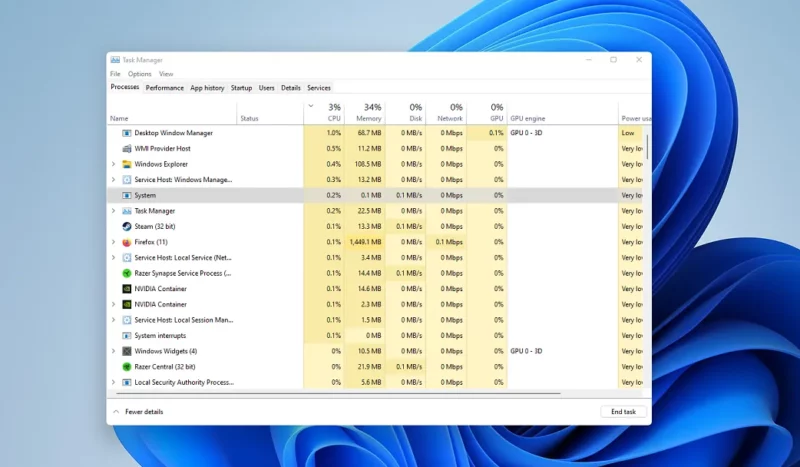Switch to the App history tab
This screenshot has width=800, height=467.
click(x=207, y=88)
